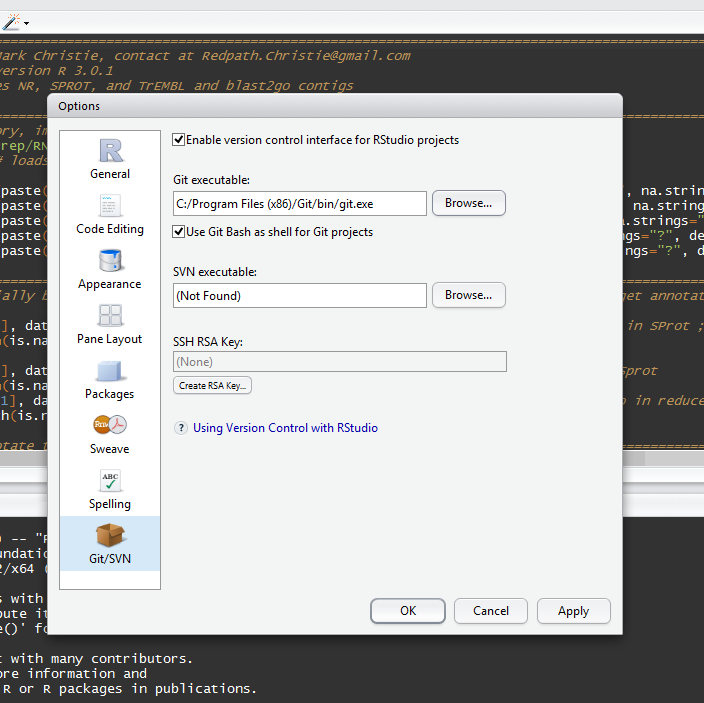Toggle Enable version control interface checkbox
This screenshot has width=704, height=703.
point(179,140)
